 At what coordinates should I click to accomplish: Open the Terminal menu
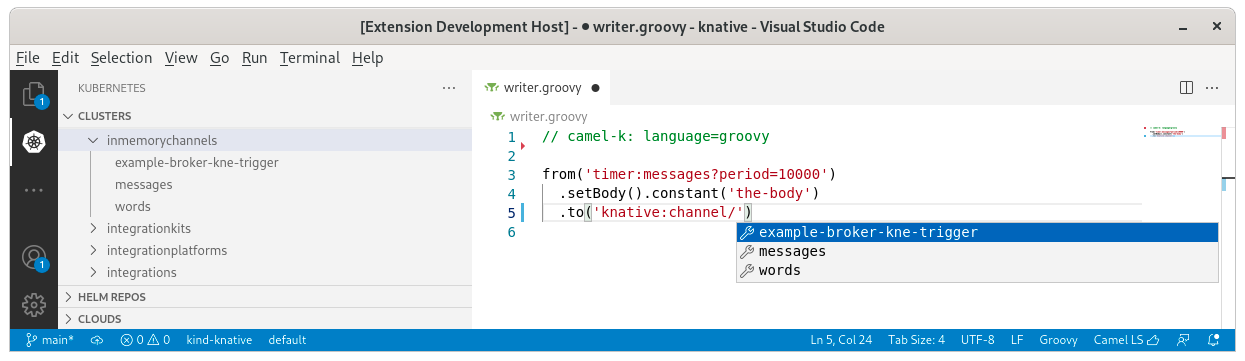click(x=310, y=58)
